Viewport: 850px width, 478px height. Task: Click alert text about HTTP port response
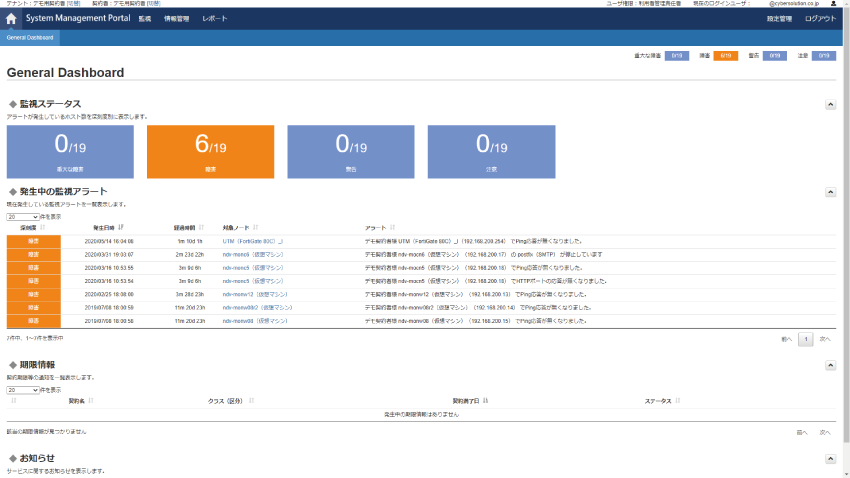point(486,281)
